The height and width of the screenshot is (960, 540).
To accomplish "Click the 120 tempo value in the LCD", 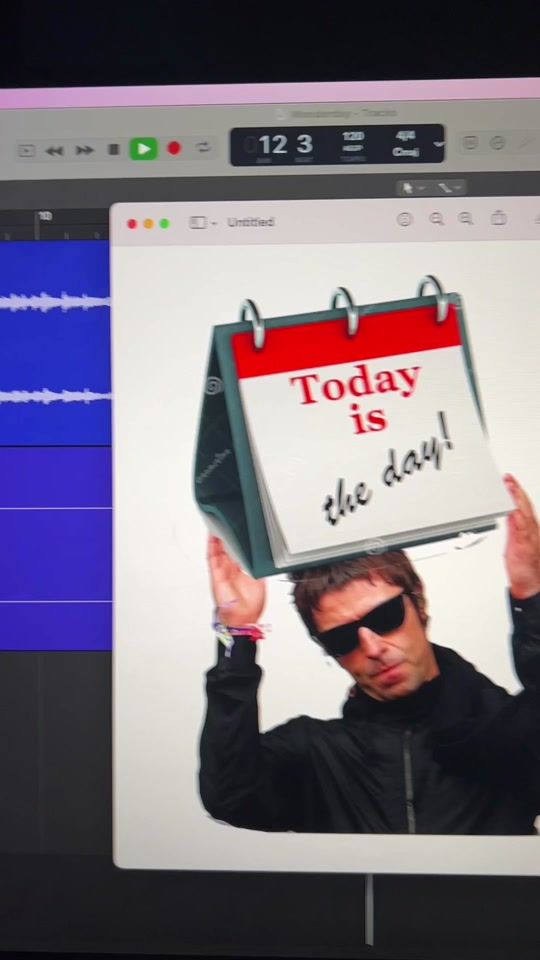I will coord(353,136).
